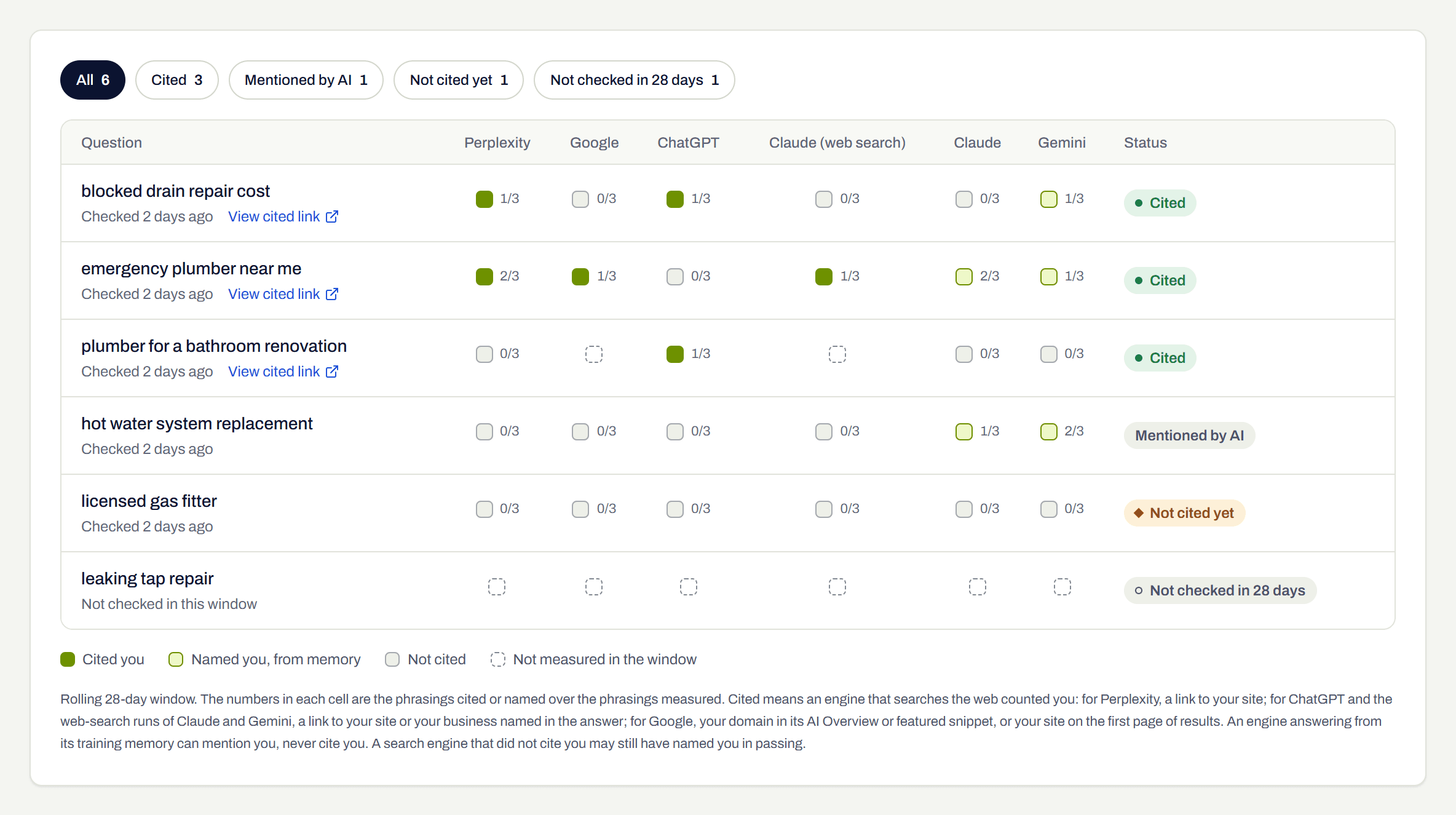Click the Not checked in 28 days badge in leaking tap row

(1221, 590)
